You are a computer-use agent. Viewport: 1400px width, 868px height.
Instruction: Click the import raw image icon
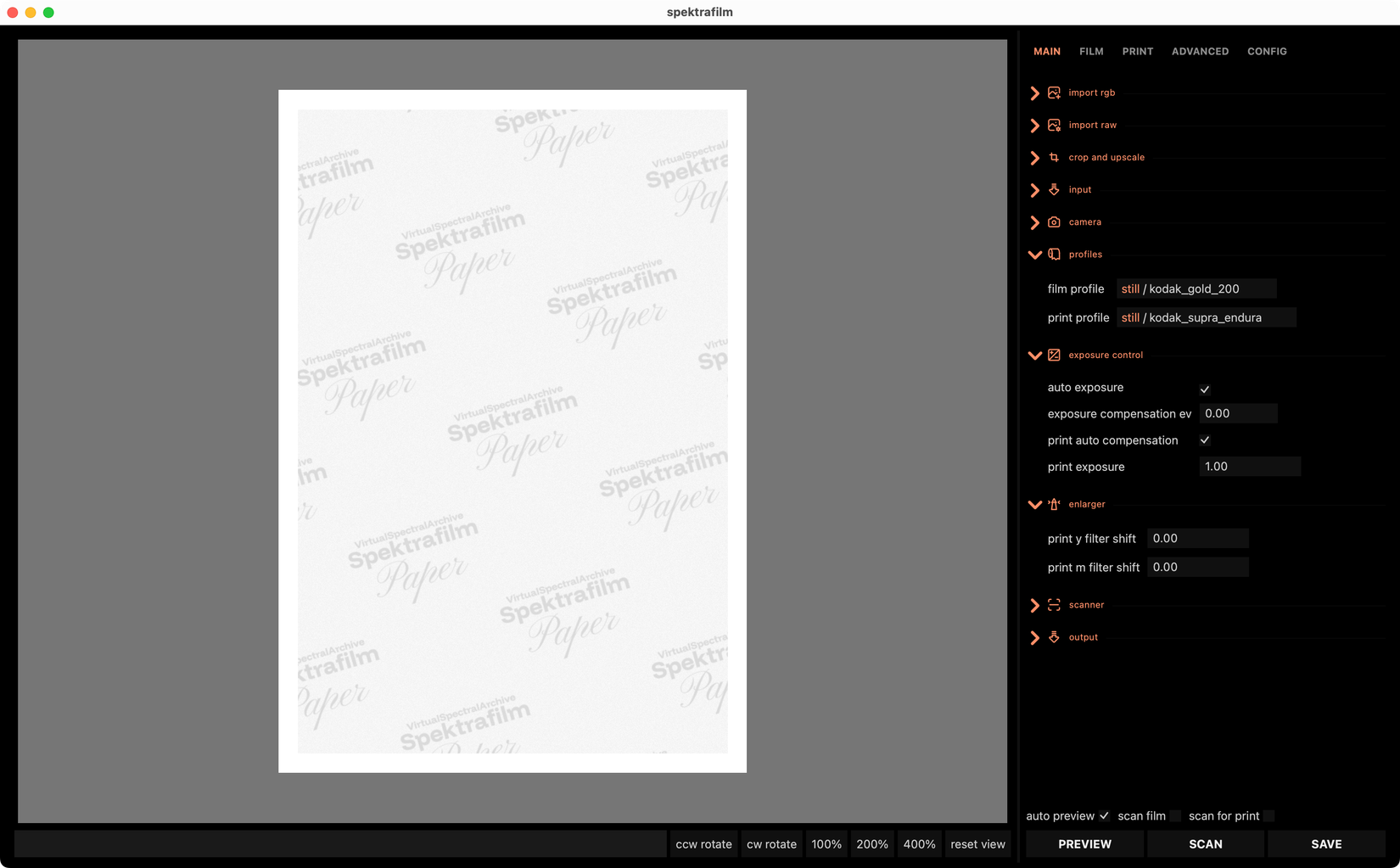(x=1054, y=125)
